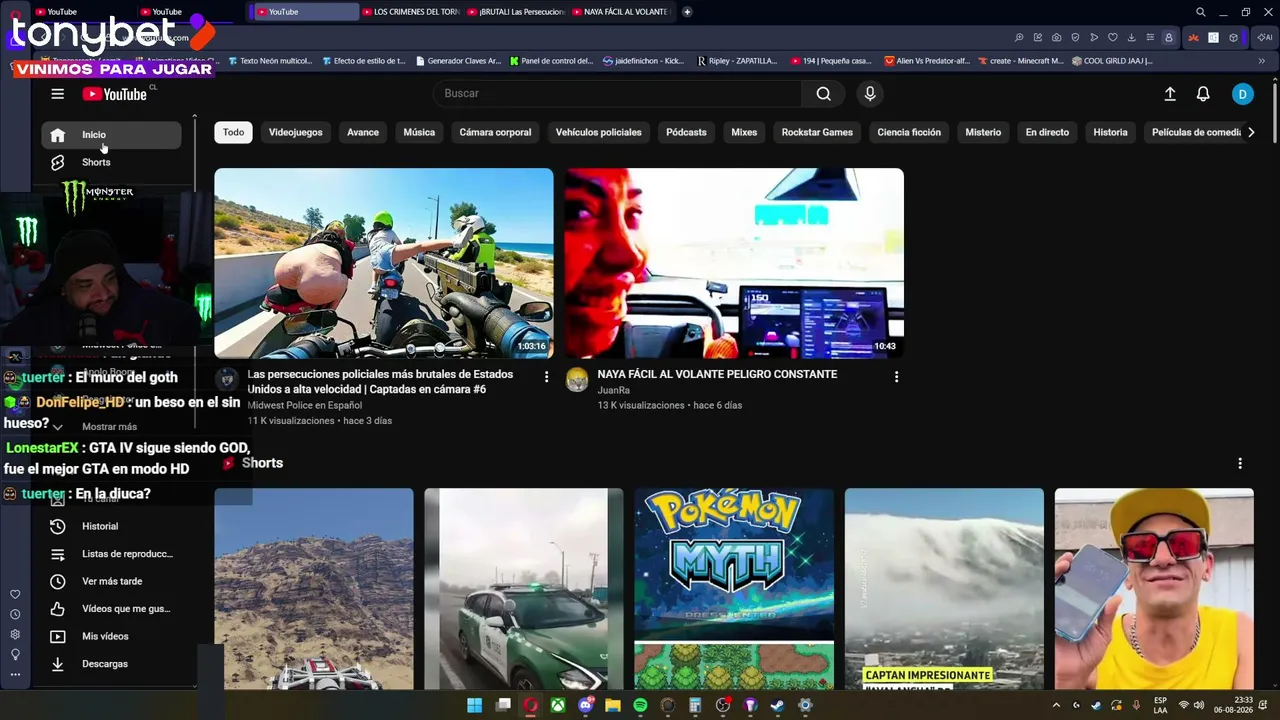This screenshot has width=1280, height=720.
Task: Open the JuanRa channel name link
Action: point(614,390)
